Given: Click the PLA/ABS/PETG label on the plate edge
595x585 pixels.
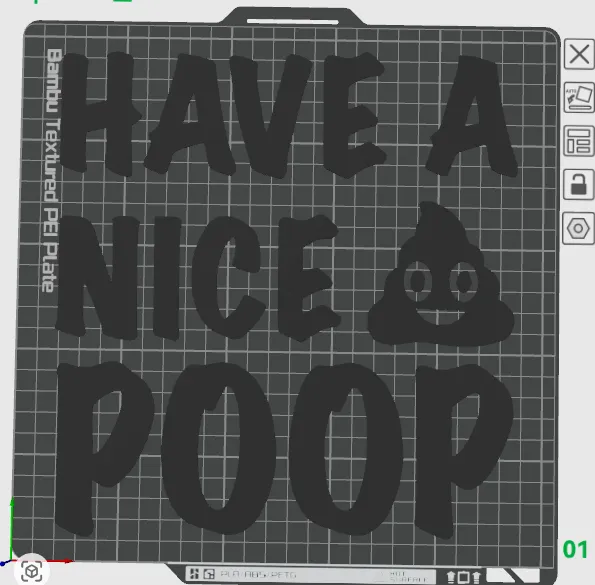Looking at the screenshot, I should click(258, 575).
